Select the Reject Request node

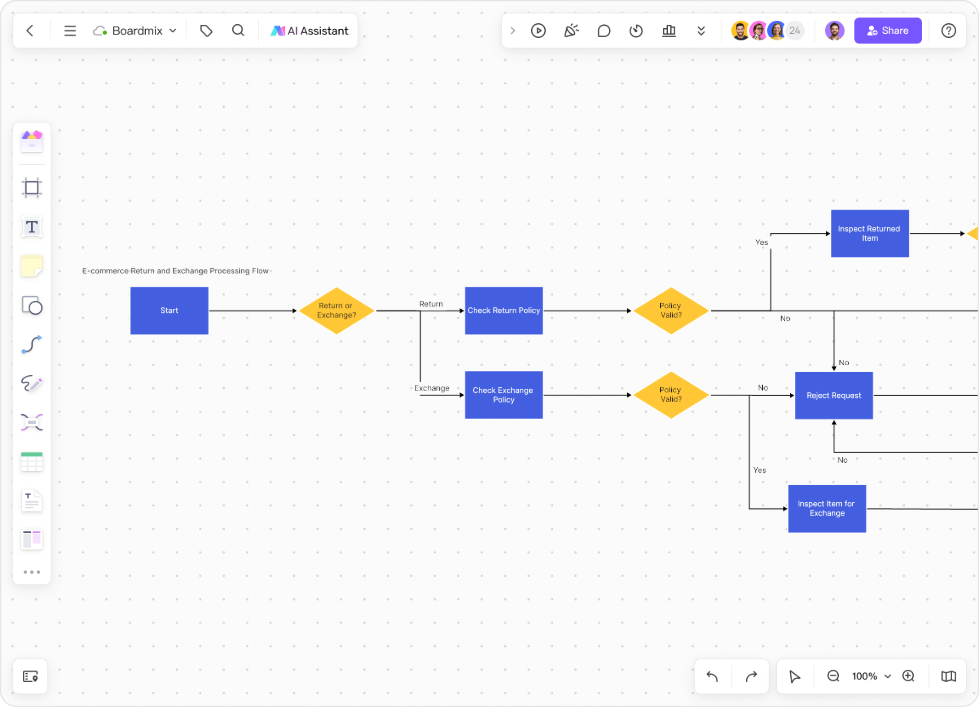coord(834,395)
